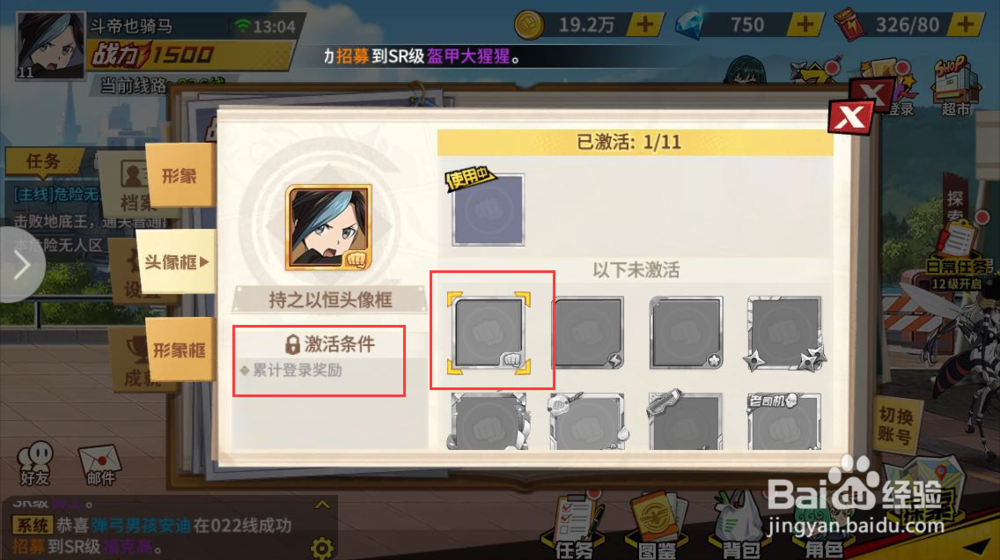
Task: Add gold coins with plus button
Action: pyautogui.click(x=645, y=26)
